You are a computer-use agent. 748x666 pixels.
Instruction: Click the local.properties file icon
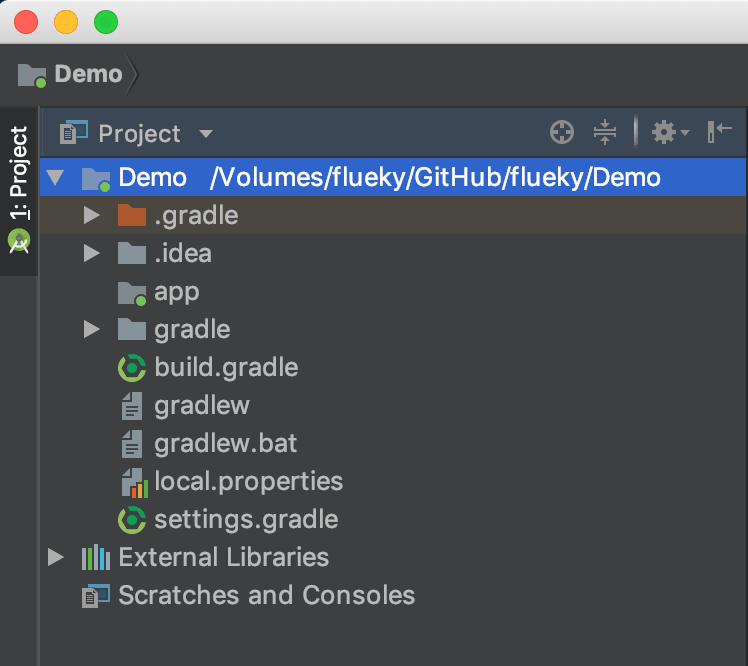point(133,482)
